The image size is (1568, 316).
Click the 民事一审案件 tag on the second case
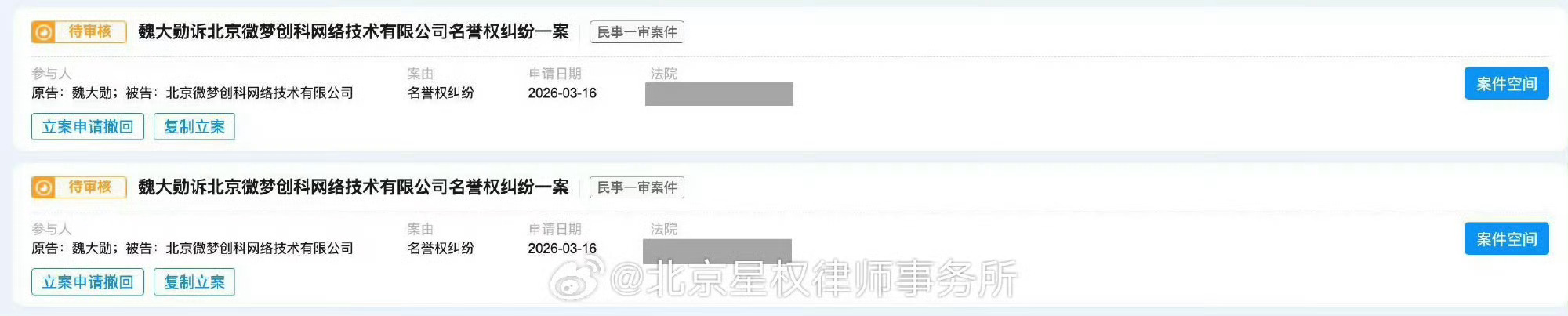[x=637, y=187]
